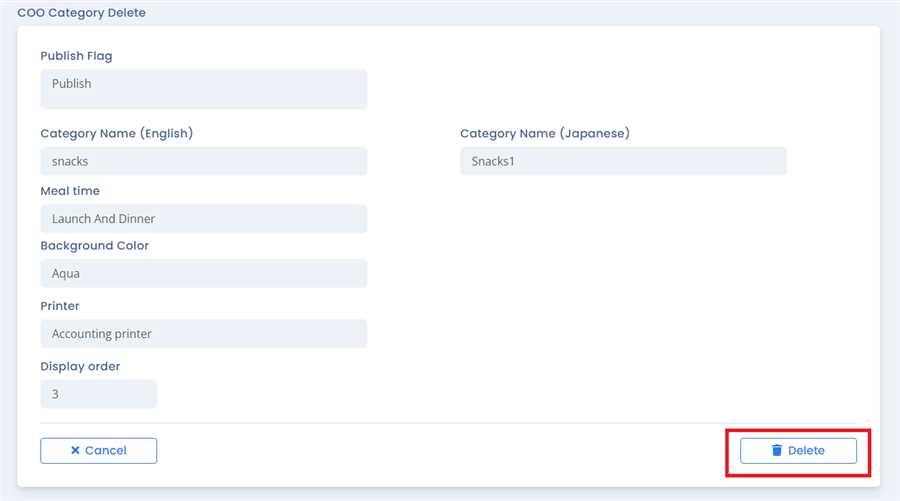The image size is (900, 501).
Task: Click the 'Category Name (Japanese)' label
Action: 544,133
